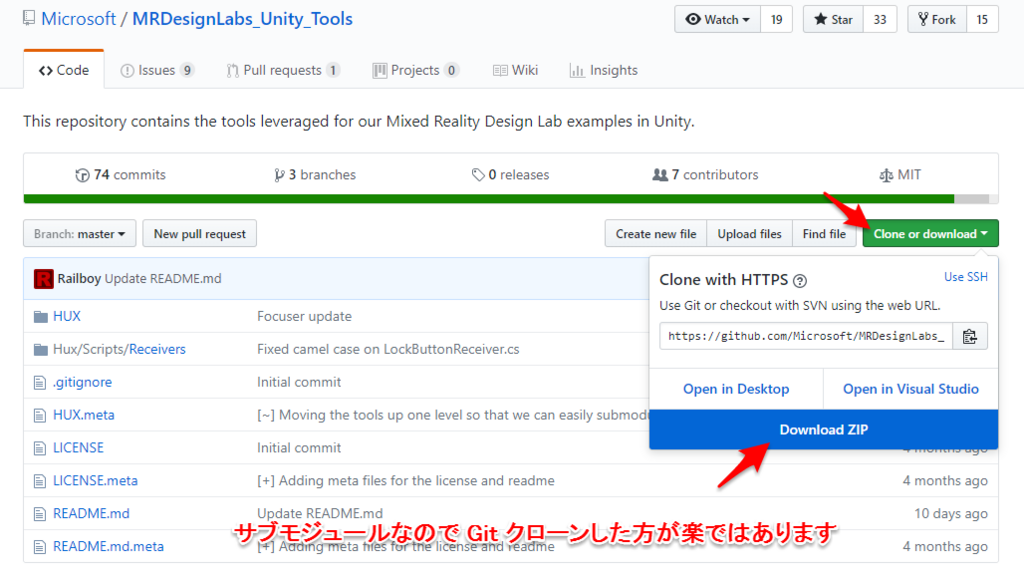Click the Focuser update commit message
The height and width of the screenshot is (572, 1024).
coord(304,317)
